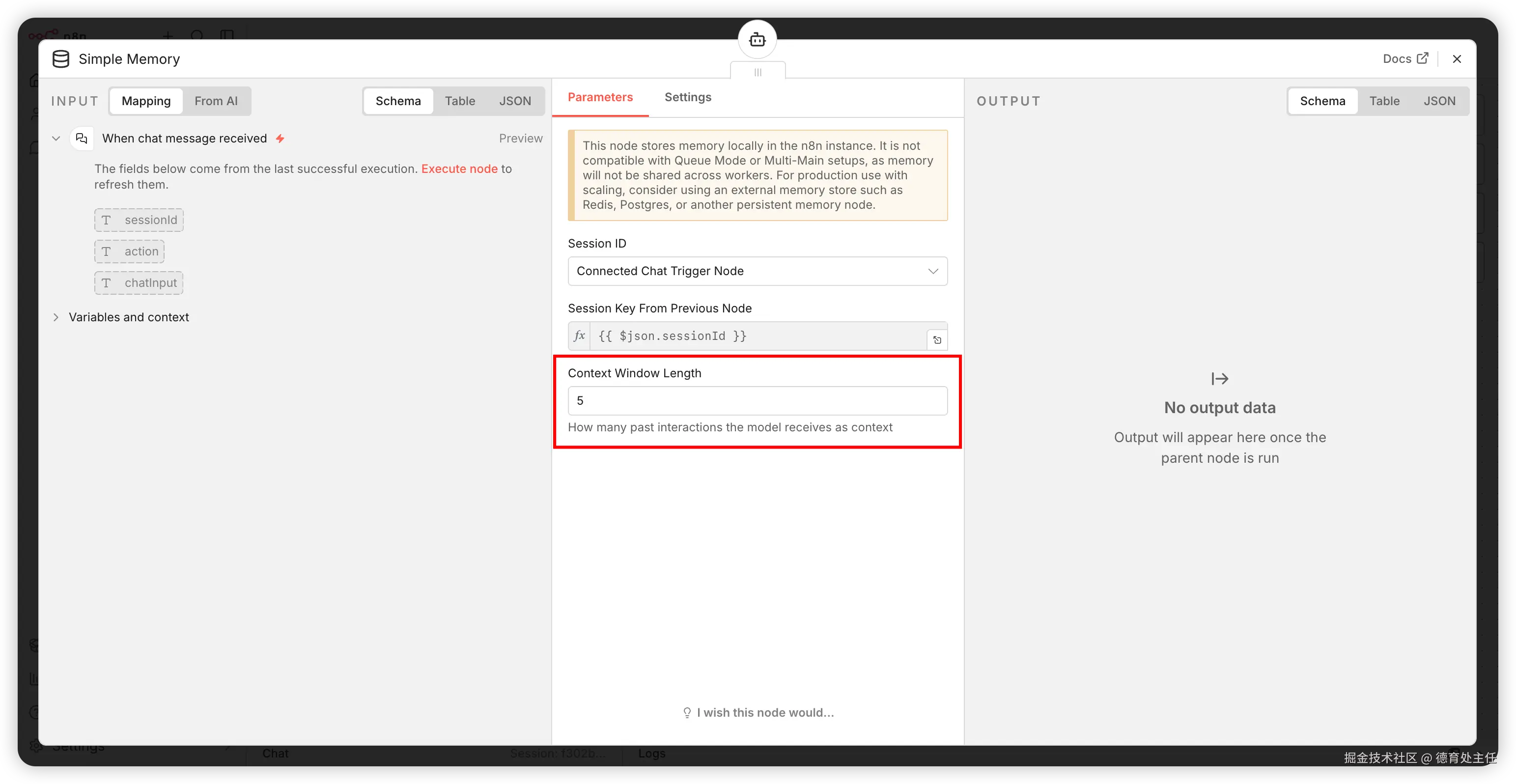Click the sessionId schema field pill

139,220
